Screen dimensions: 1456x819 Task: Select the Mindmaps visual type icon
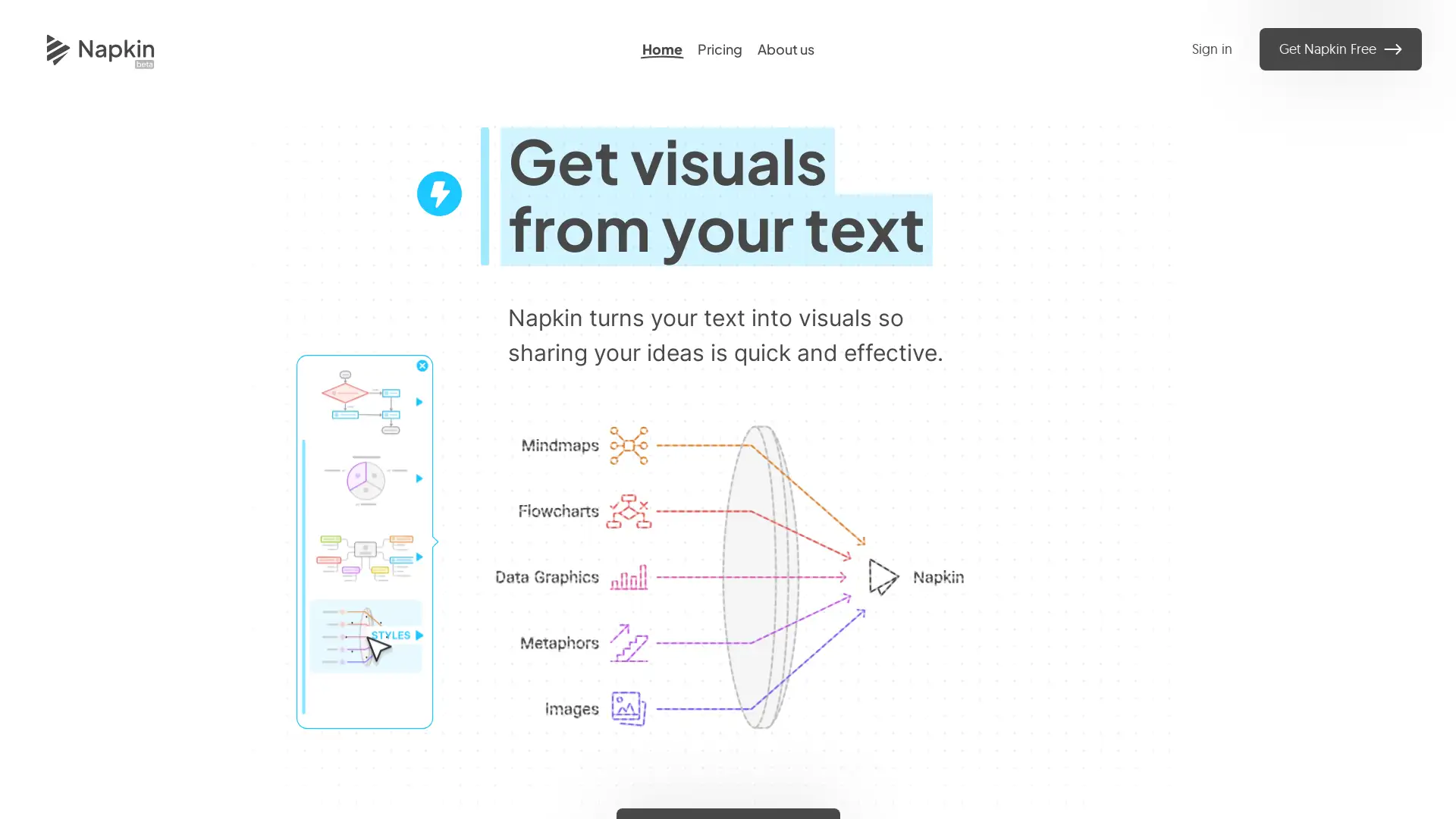pyautogui.click(x=628, y=445)
